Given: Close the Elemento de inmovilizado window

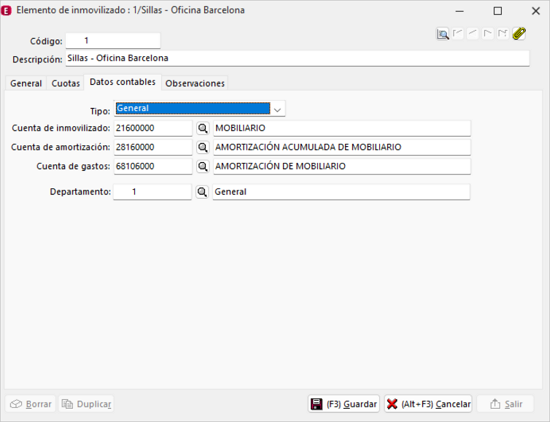Looking at the screenshot, I should tap(536, 11).
